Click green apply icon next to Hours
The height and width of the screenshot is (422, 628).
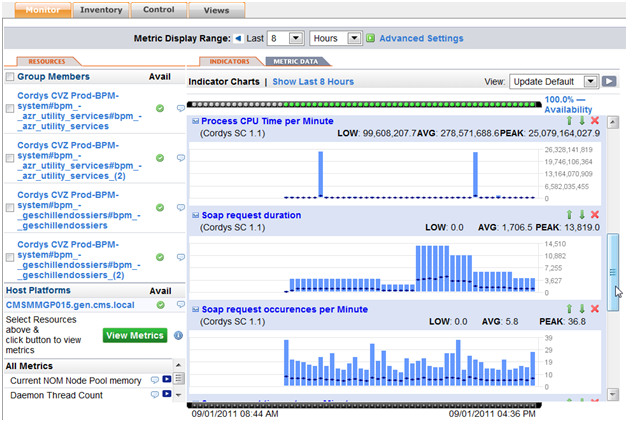[x=370, y=38]
